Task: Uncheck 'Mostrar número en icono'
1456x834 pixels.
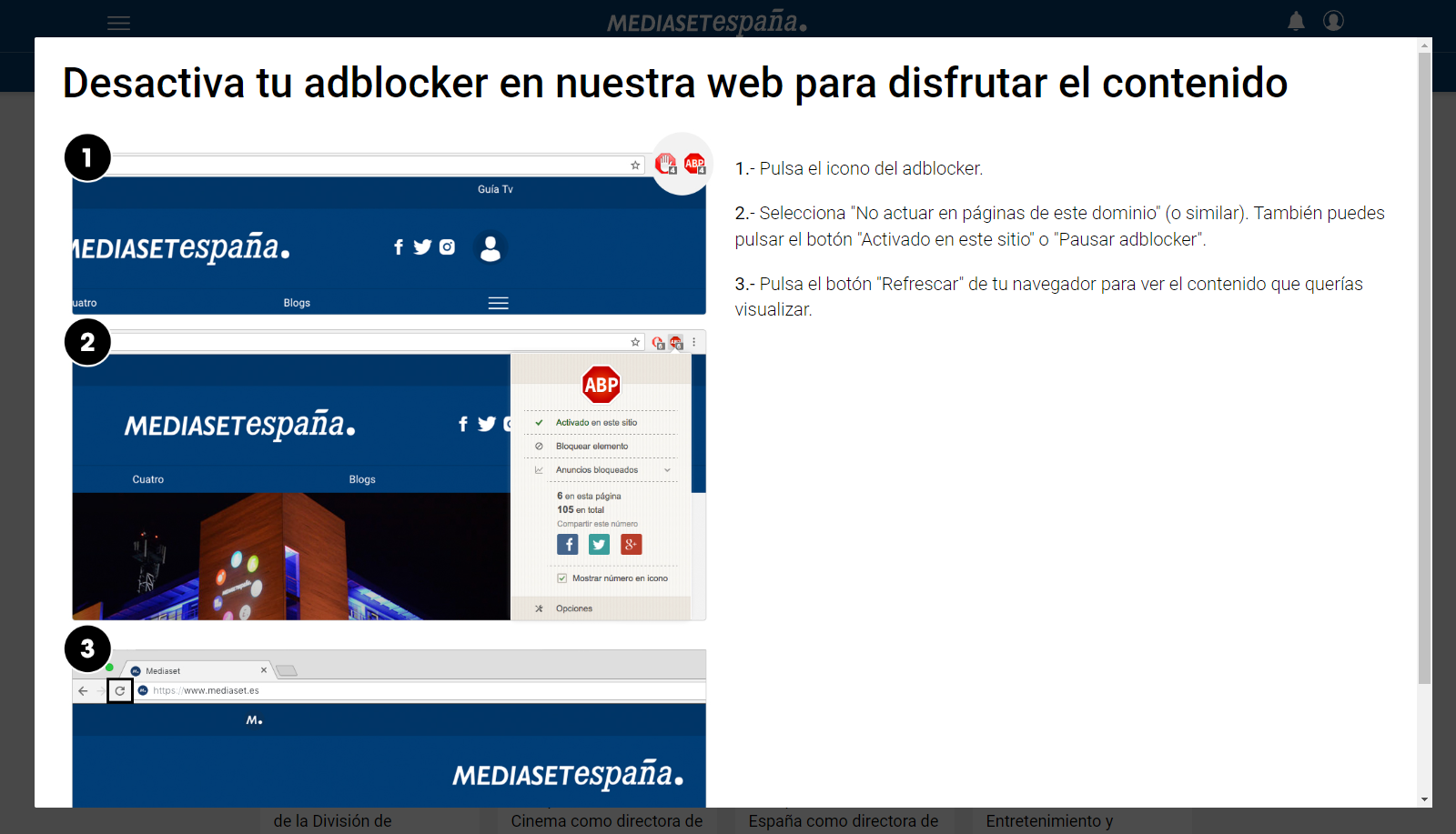Action: (561, 578)
